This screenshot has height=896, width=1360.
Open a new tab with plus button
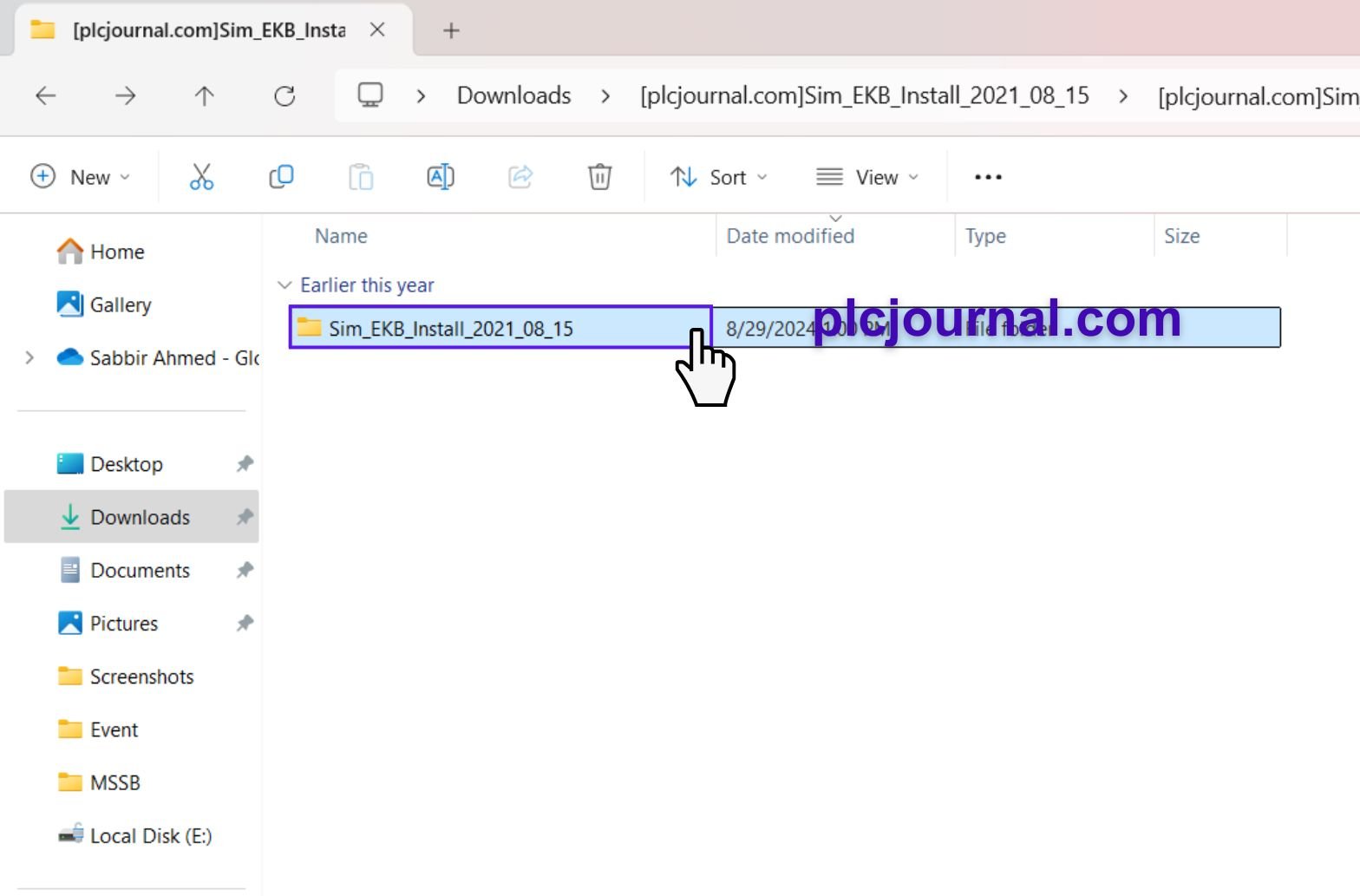pyautogui.click(x=451, y=30)
